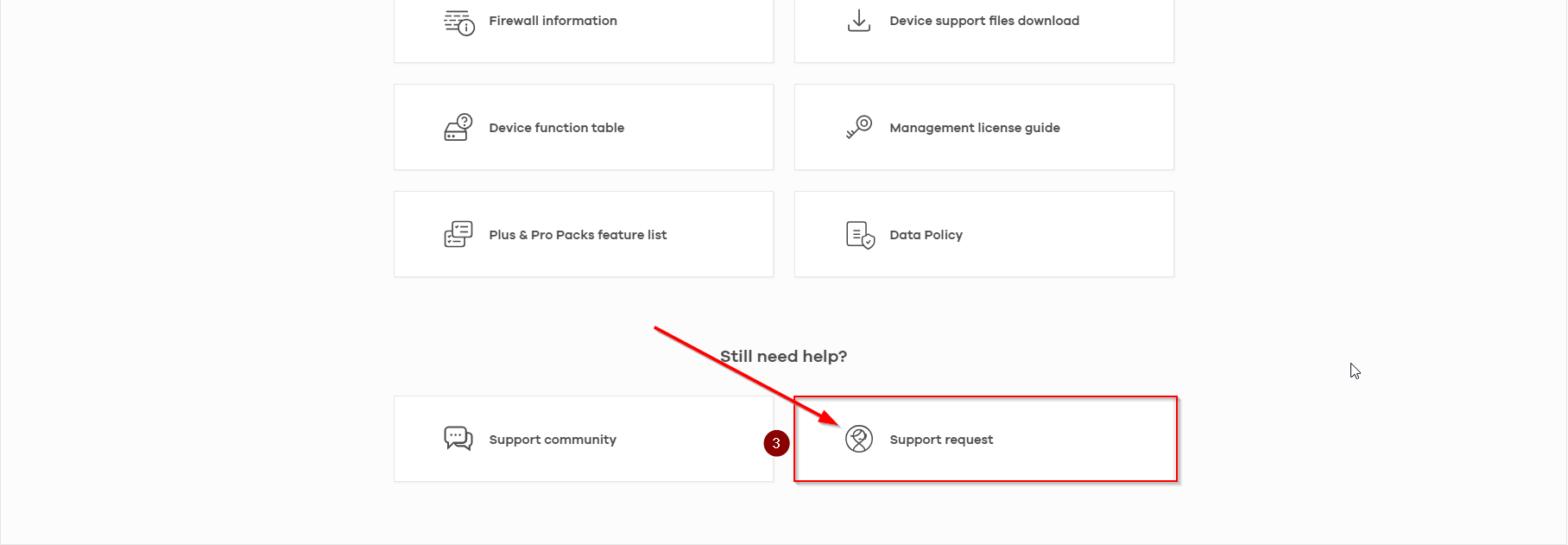
Task: Select the Device function table label
Action: pyautogui.click(x=556, y=128)
